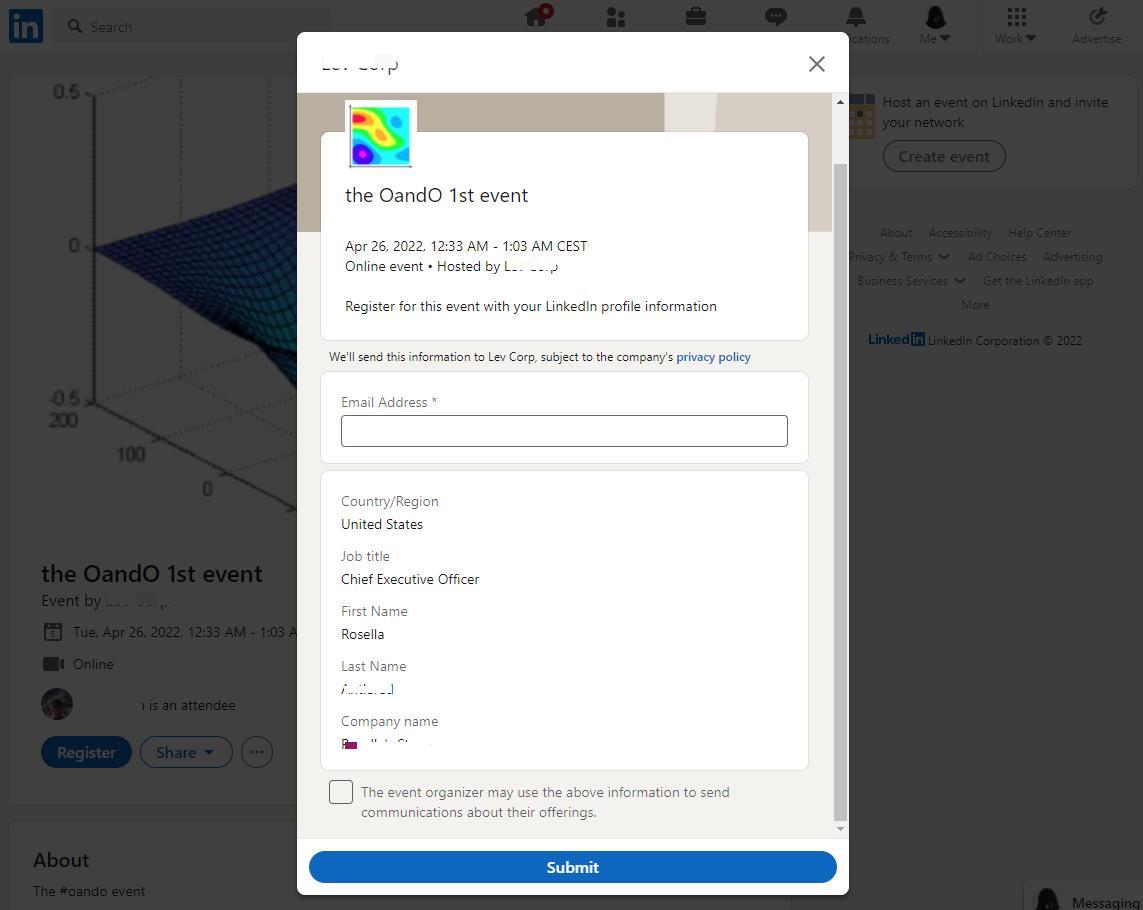Tick the event organizer communications checkbox
The width and height of the screenshot is (1143, 910).
tap(340, 792)
